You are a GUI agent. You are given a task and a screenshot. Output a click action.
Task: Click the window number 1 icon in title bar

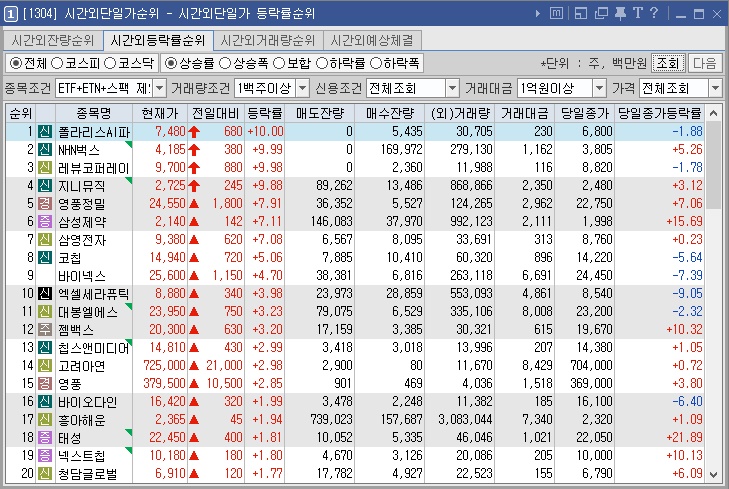point(10,14)
